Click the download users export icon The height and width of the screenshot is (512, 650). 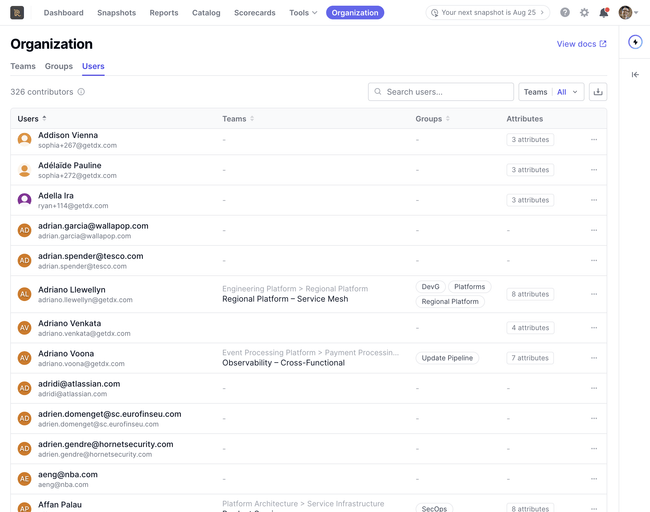tap(598, 92)
